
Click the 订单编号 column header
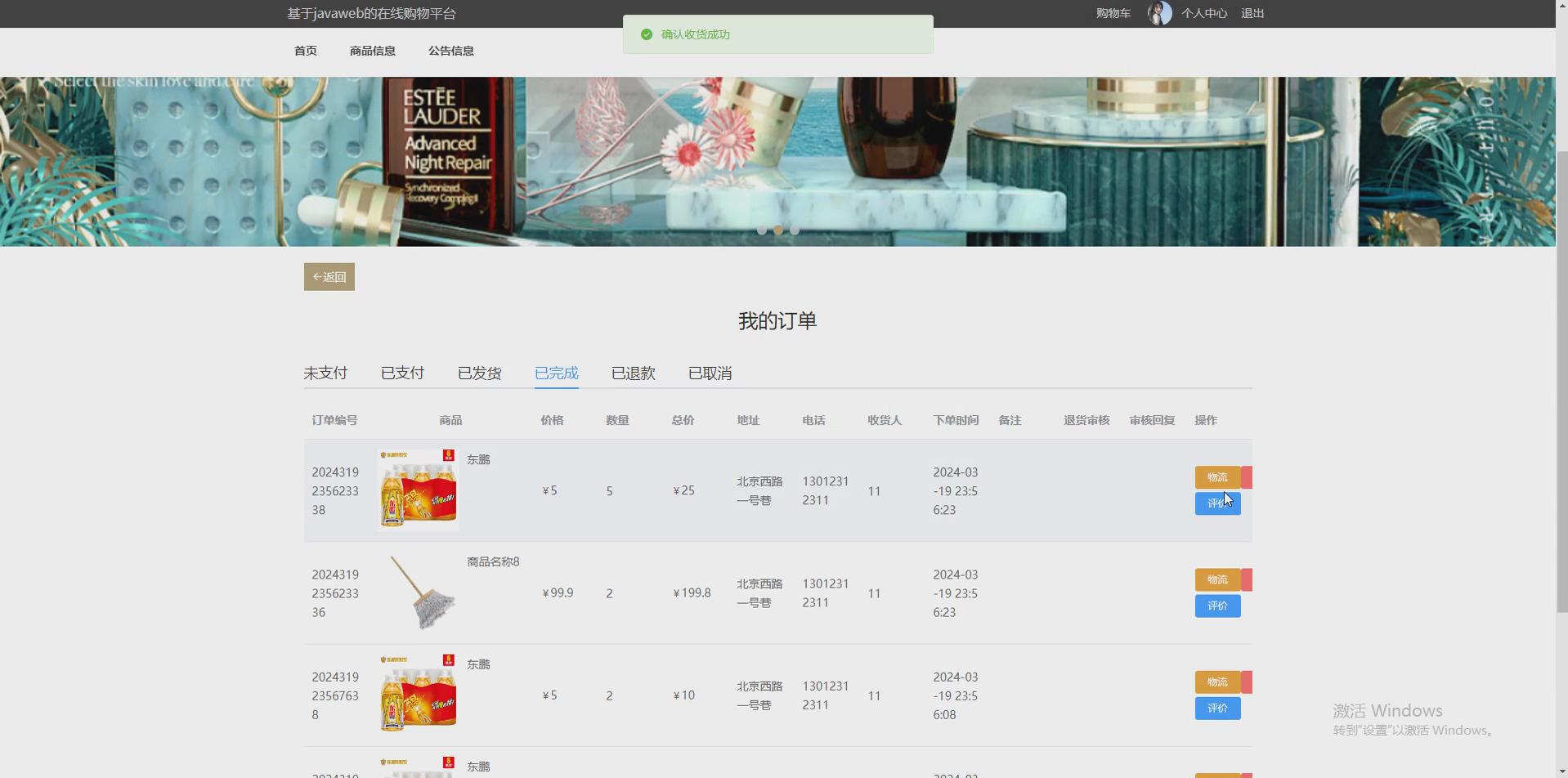coord(334,420)
